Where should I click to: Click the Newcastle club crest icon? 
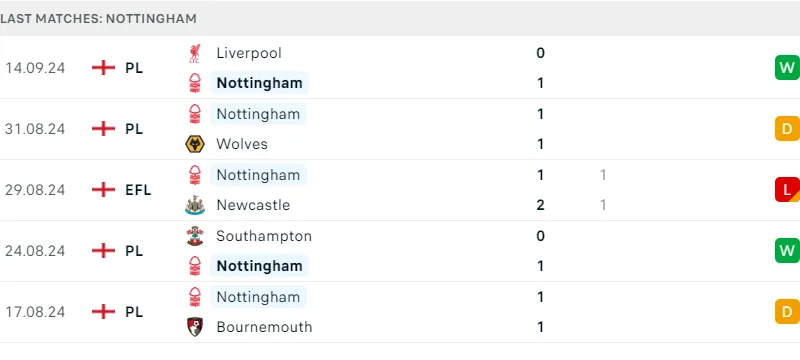coord(194,205)
